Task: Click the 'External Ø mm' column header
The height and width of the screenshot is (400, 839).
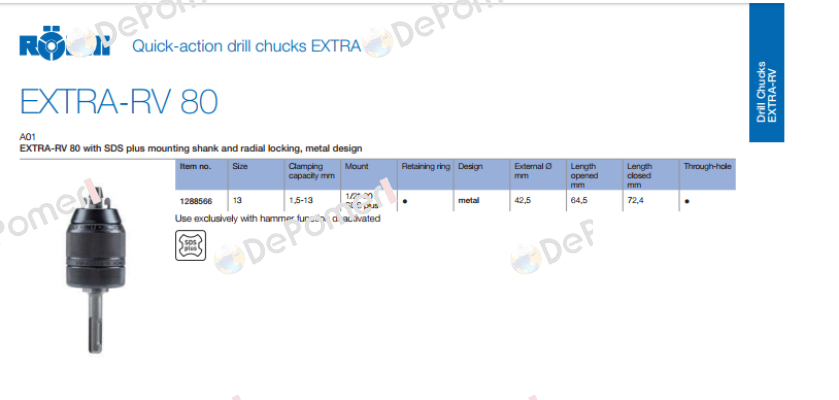Action: (x=538, y=174)
